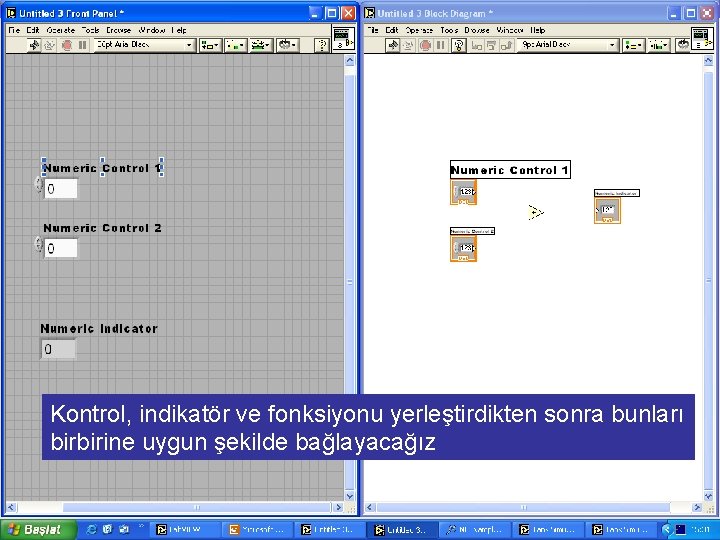The width and height of the screenshot is (720, 540).
Task: Open Block Diagram font settings dropdown
Action: click(567, 45)
